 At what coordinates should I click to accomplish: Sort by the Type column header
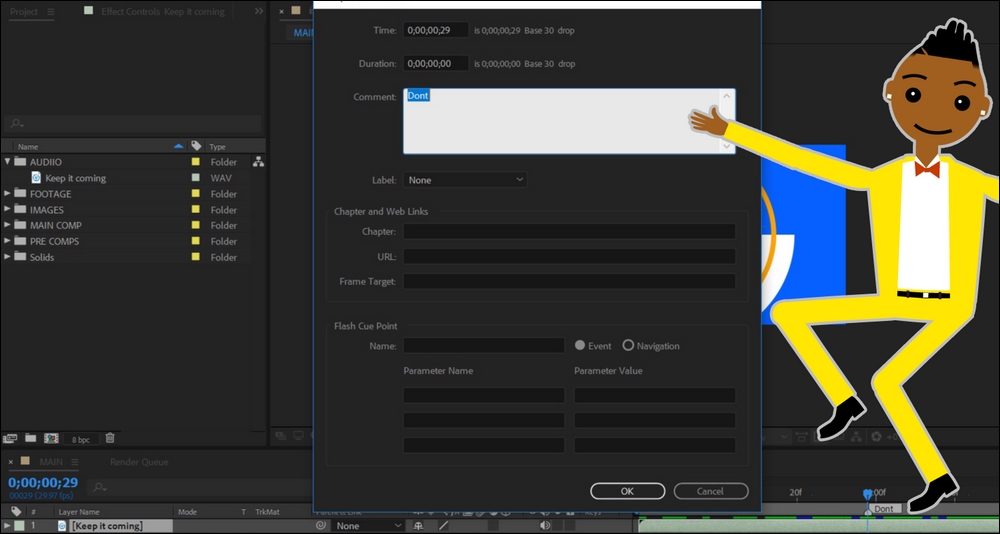[217, 146]
